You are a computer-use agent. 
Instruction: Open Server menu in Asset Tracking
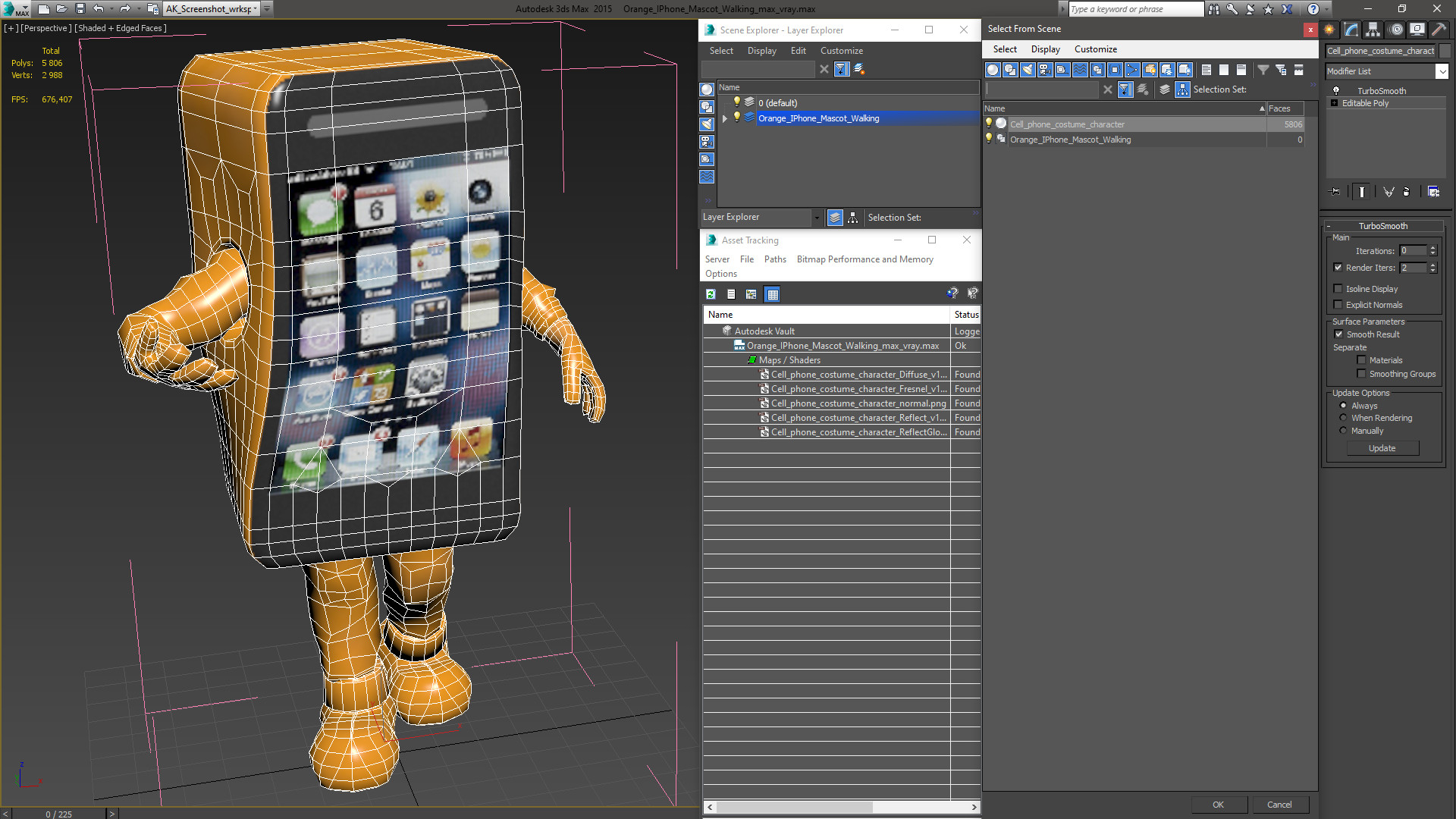coord(717,259)
